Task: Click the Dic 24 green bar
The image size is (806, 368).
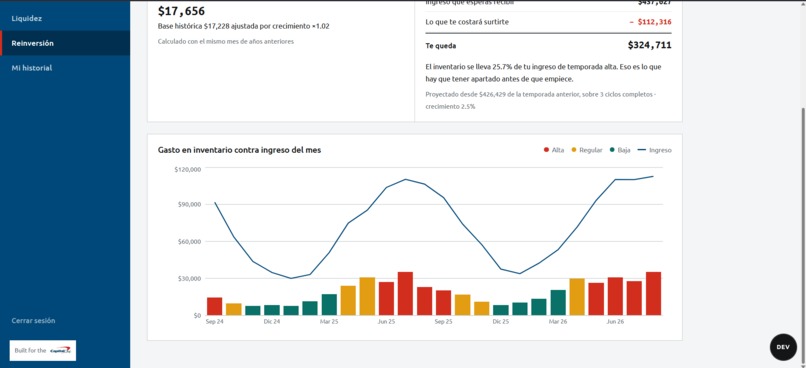Action: click(x=272, y=310)
